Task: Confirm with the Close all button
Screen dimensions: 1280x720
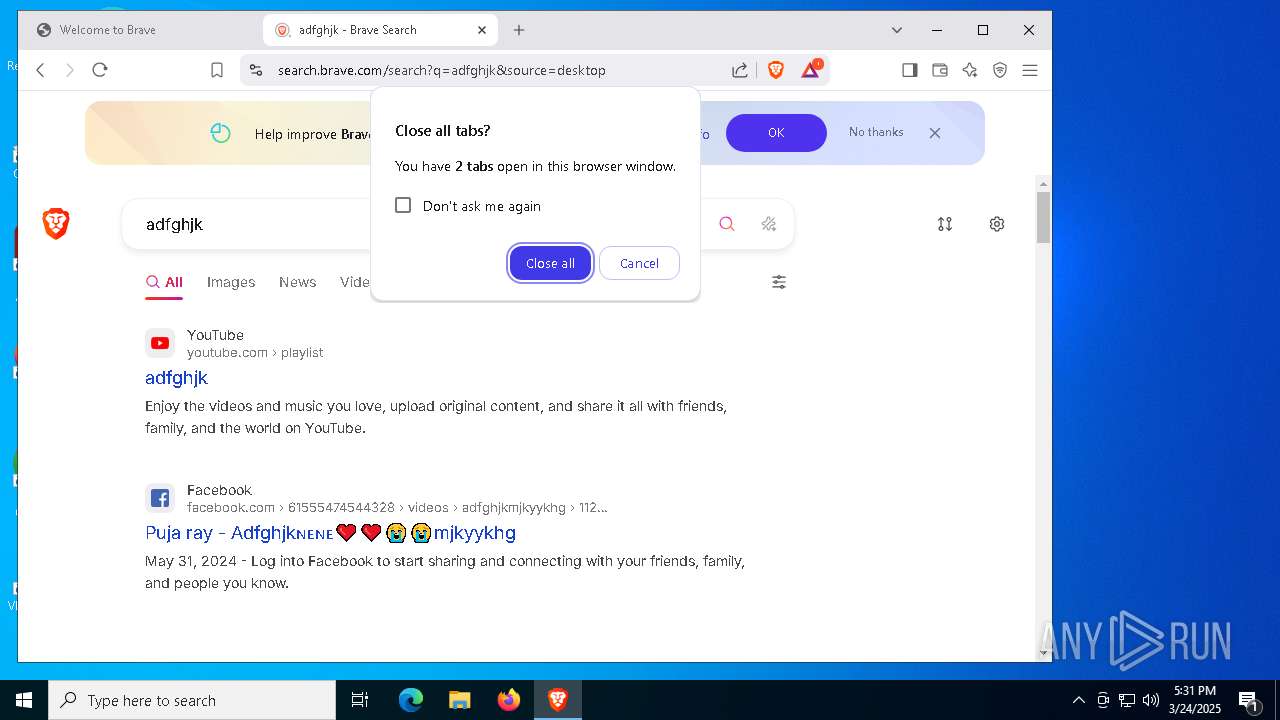Action: [x=550, y=263]
